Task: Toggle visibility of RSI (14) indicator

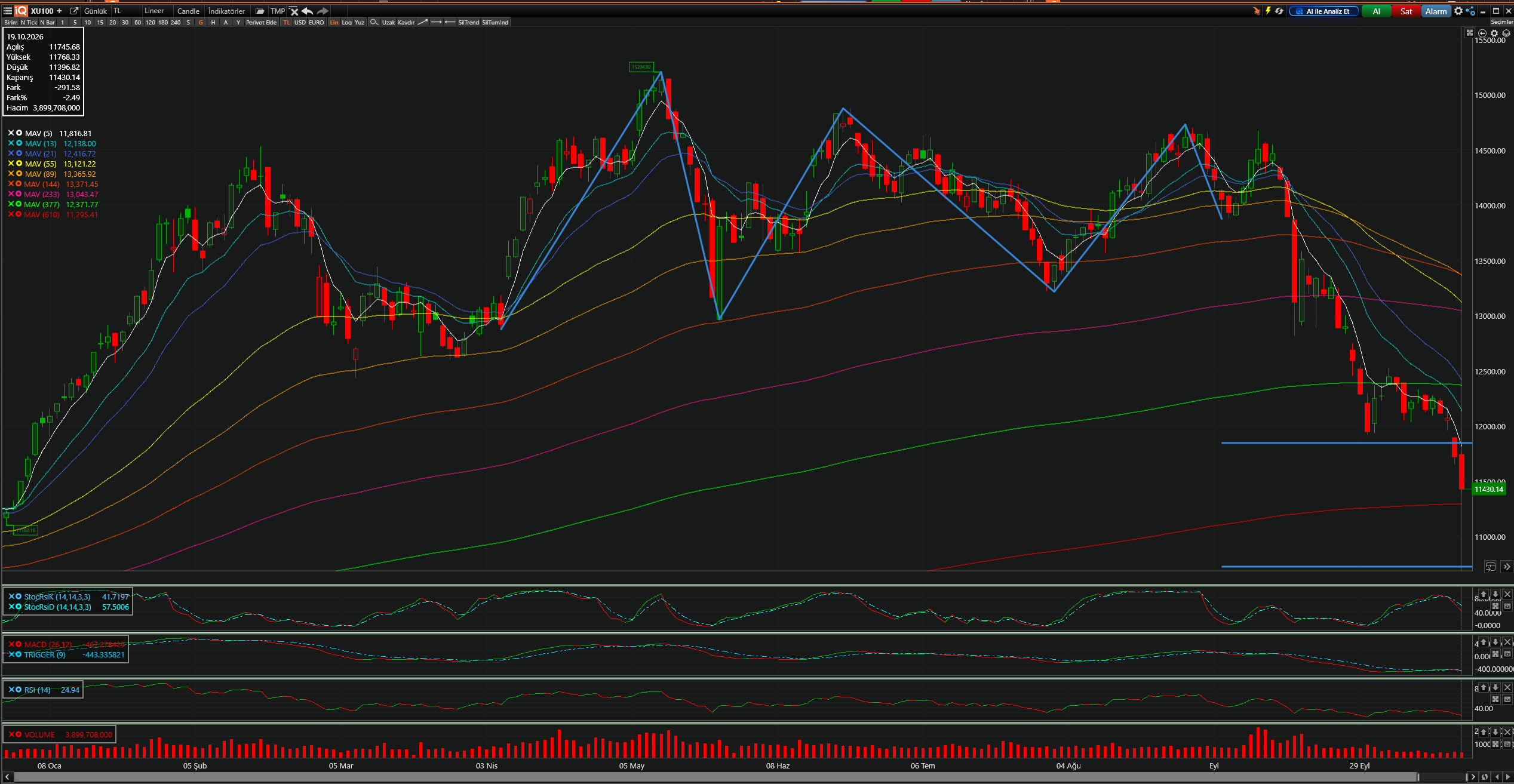Action: click(x=19, y=690)
